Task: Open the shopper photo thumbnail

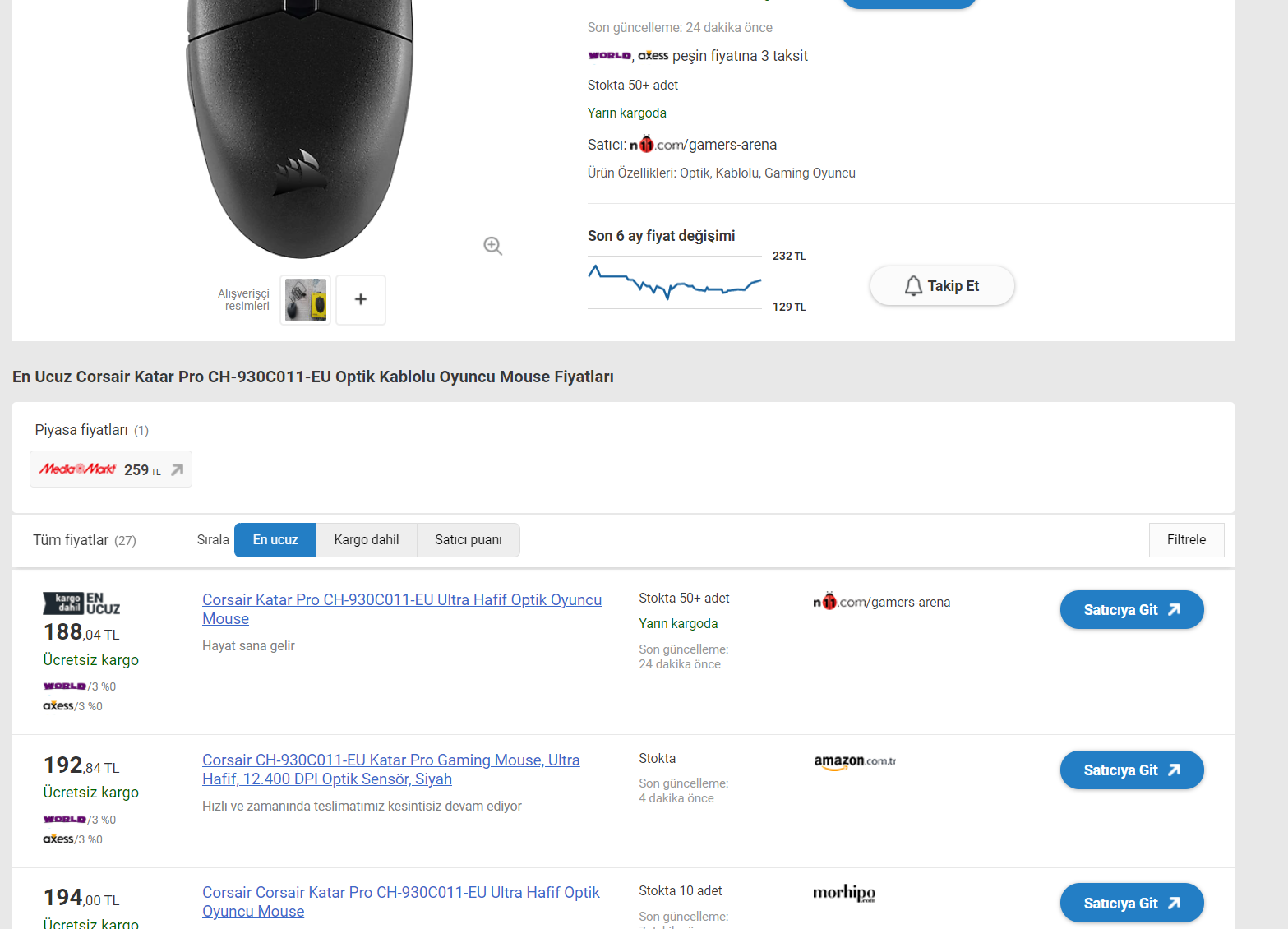Action: coord(306,299)
